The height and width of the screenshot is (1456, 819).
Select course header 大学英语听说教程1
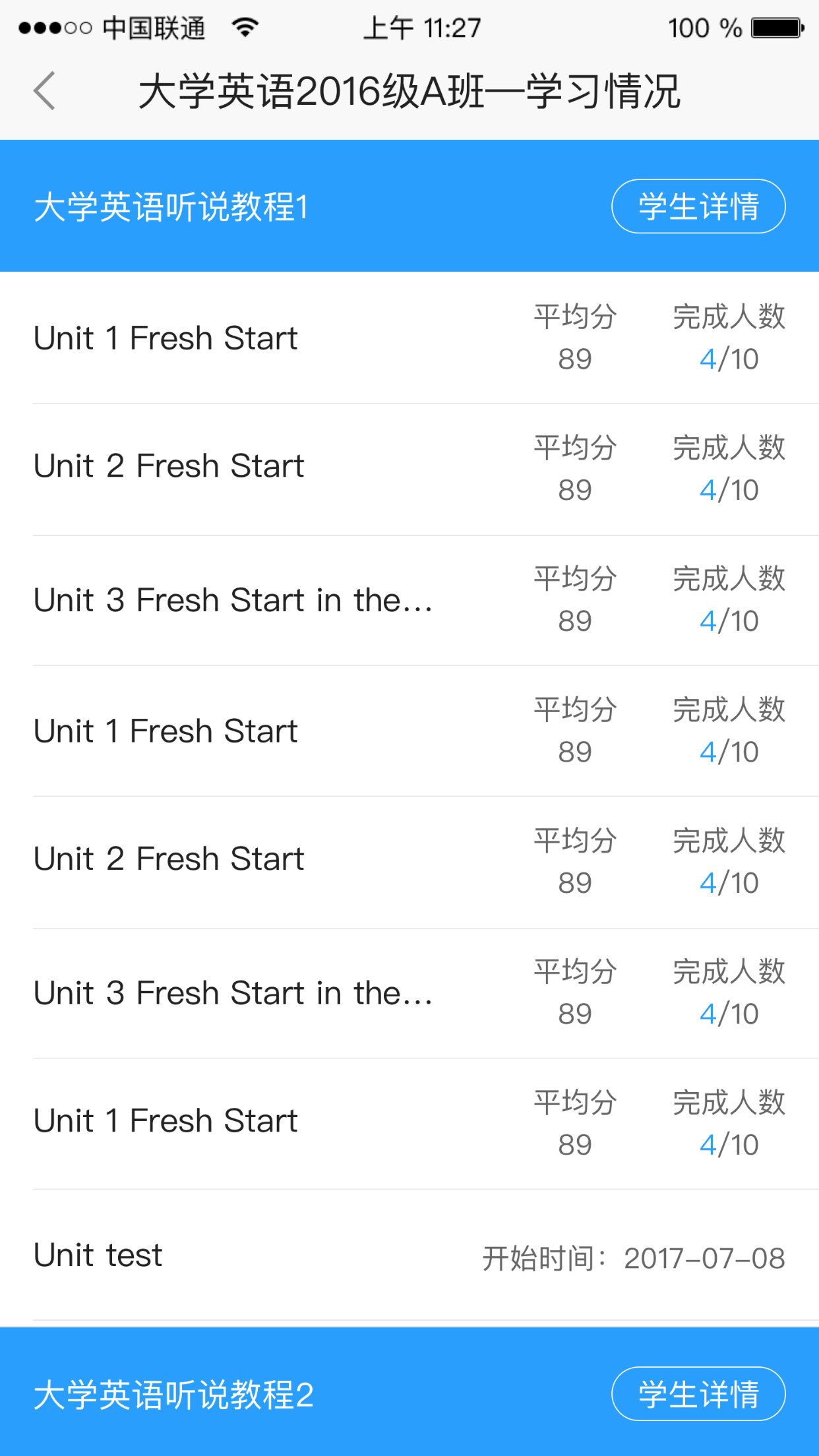point(173,205)
